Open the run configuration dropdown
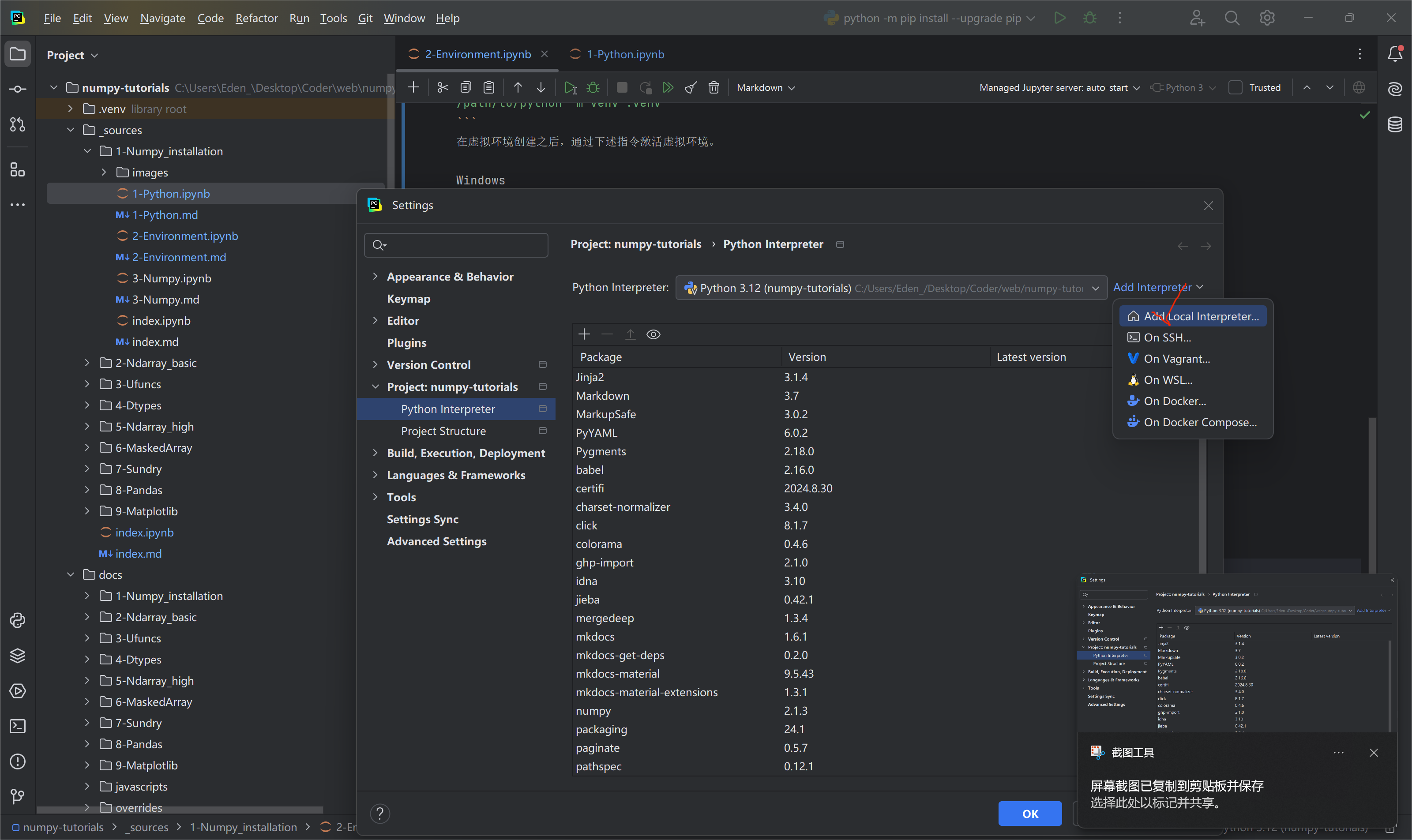The image size is (1412, 840). click(x=930, y=18)
